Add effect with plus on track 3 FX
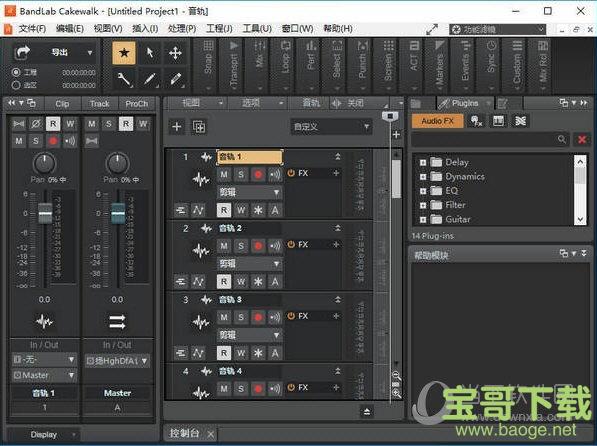The image size is (597, 446). [336, 316]
